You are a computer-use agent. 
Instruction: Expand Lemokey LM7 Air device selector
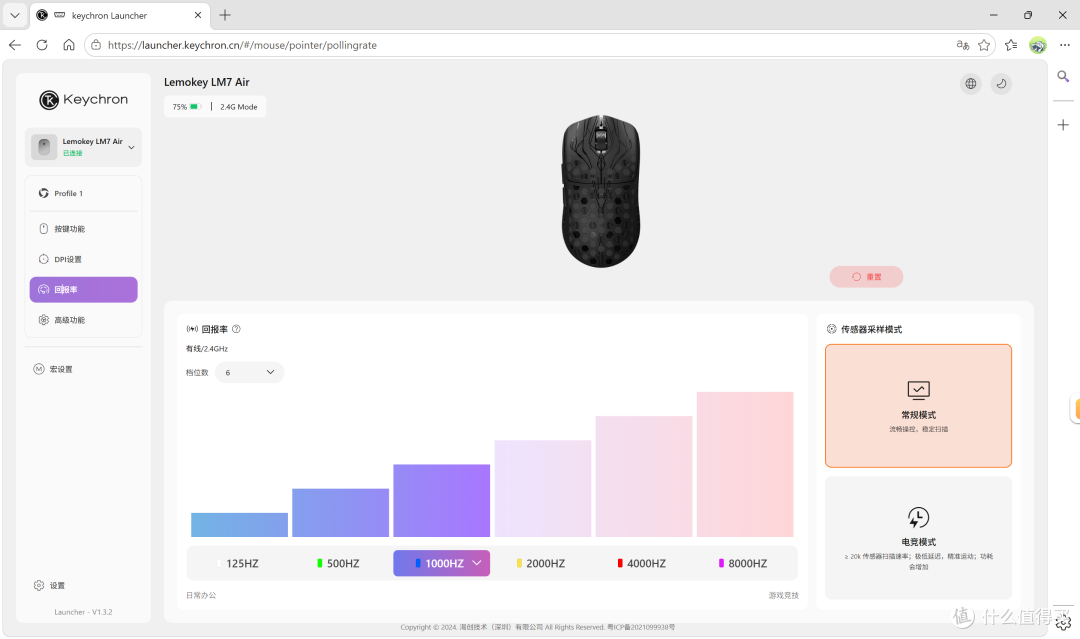coord(83,147)
